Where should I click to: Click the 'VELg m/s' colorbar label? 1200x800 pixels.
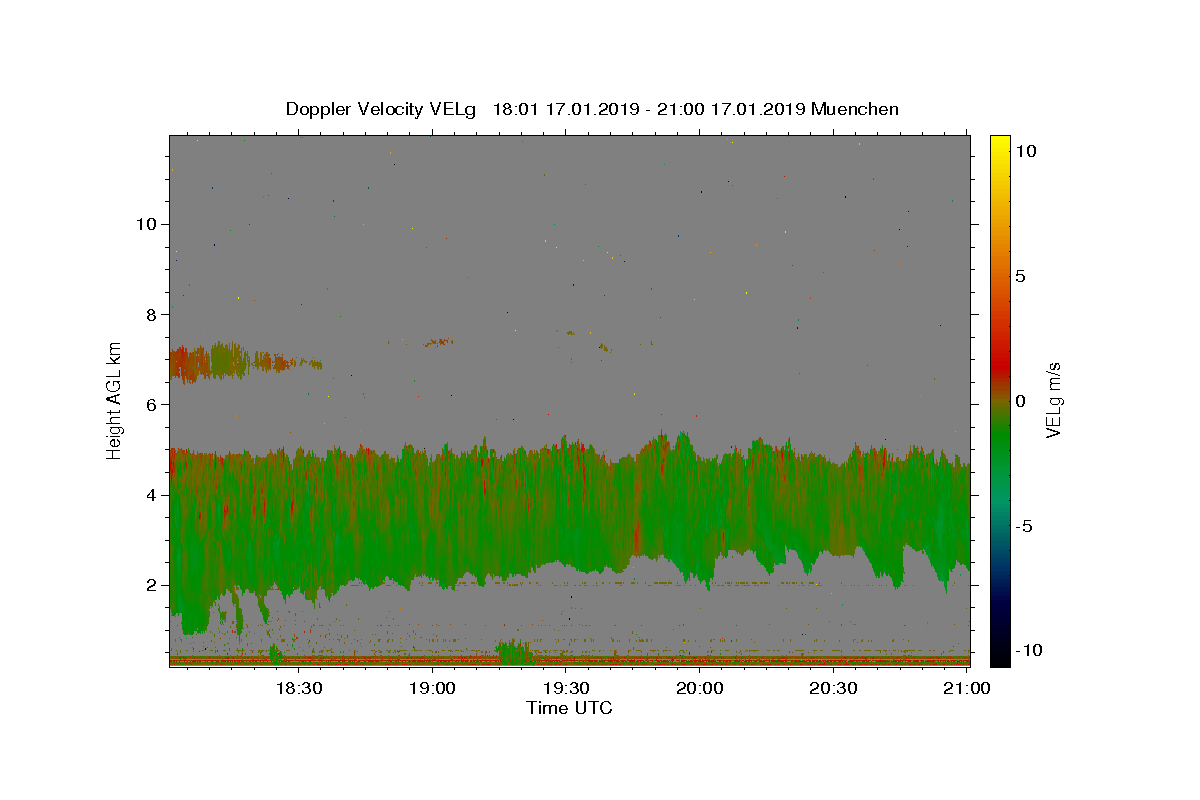point(1052,400)
